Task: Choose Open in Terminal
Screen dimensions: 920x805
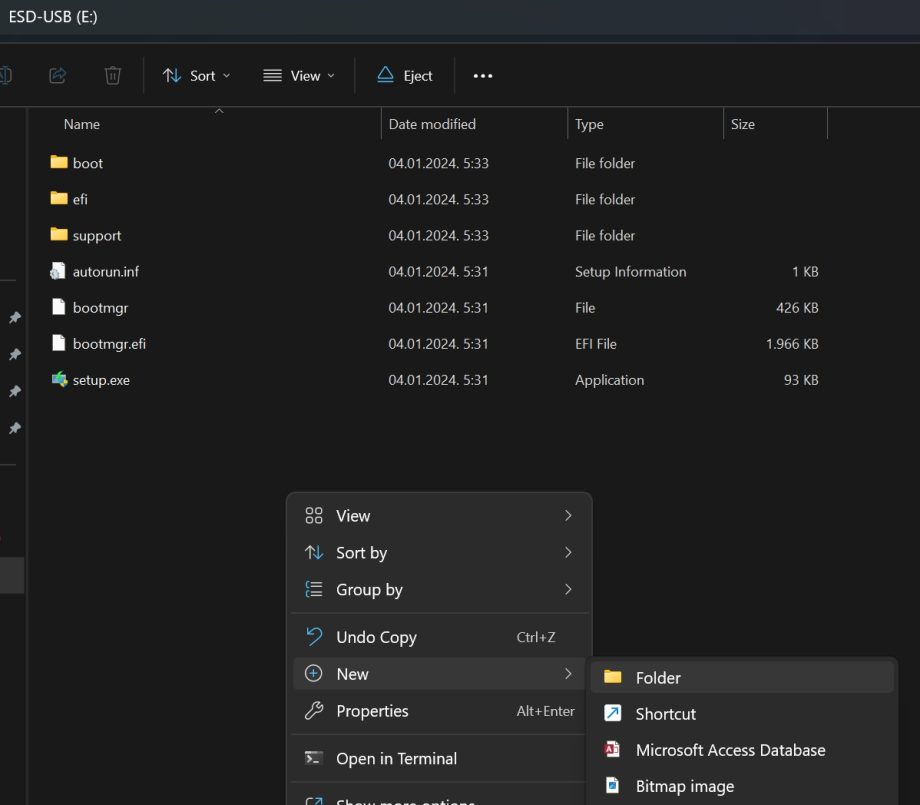Action: click(x=396, y=758)
